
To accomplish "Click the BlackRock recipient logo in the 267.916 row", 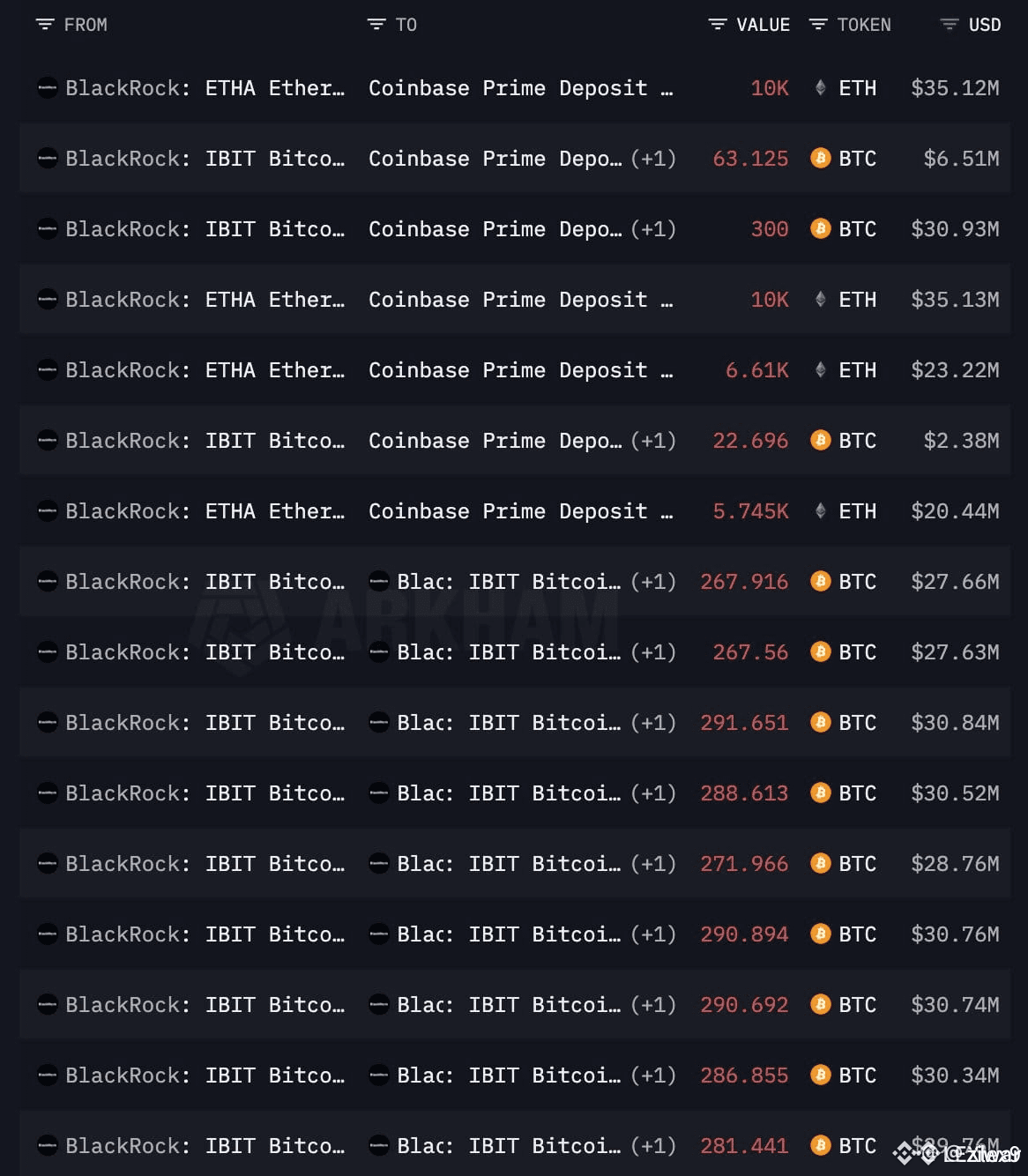I will tap(379, 582).
